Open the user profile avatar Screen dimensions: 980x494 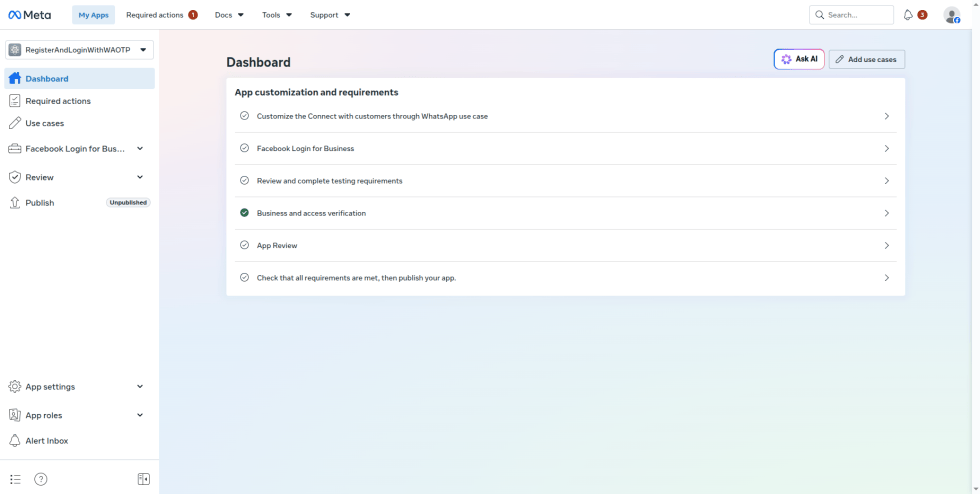[951, 15]
